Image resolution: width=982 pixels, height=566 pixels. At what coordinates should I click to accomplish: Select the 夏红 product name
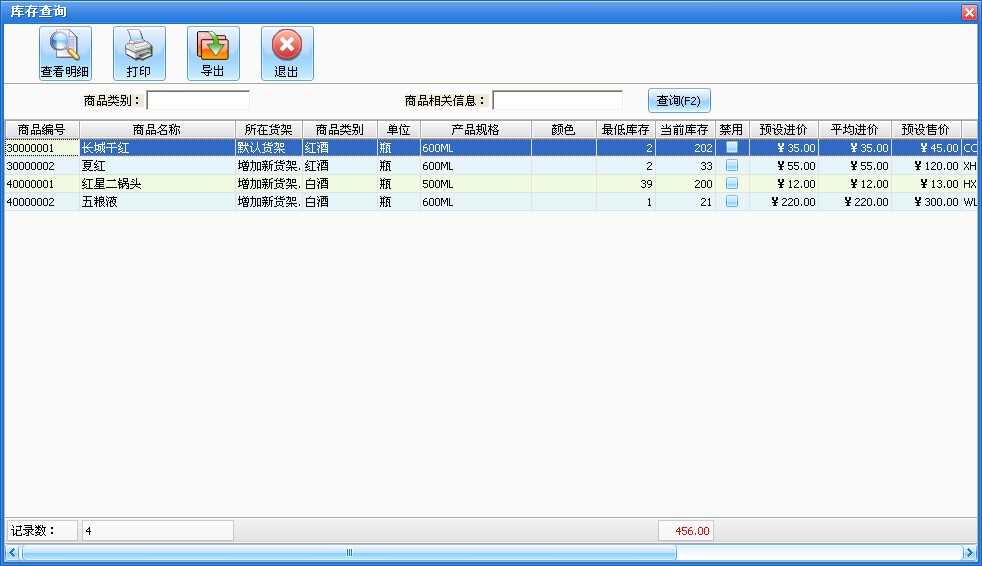click(x=157, y=166)
